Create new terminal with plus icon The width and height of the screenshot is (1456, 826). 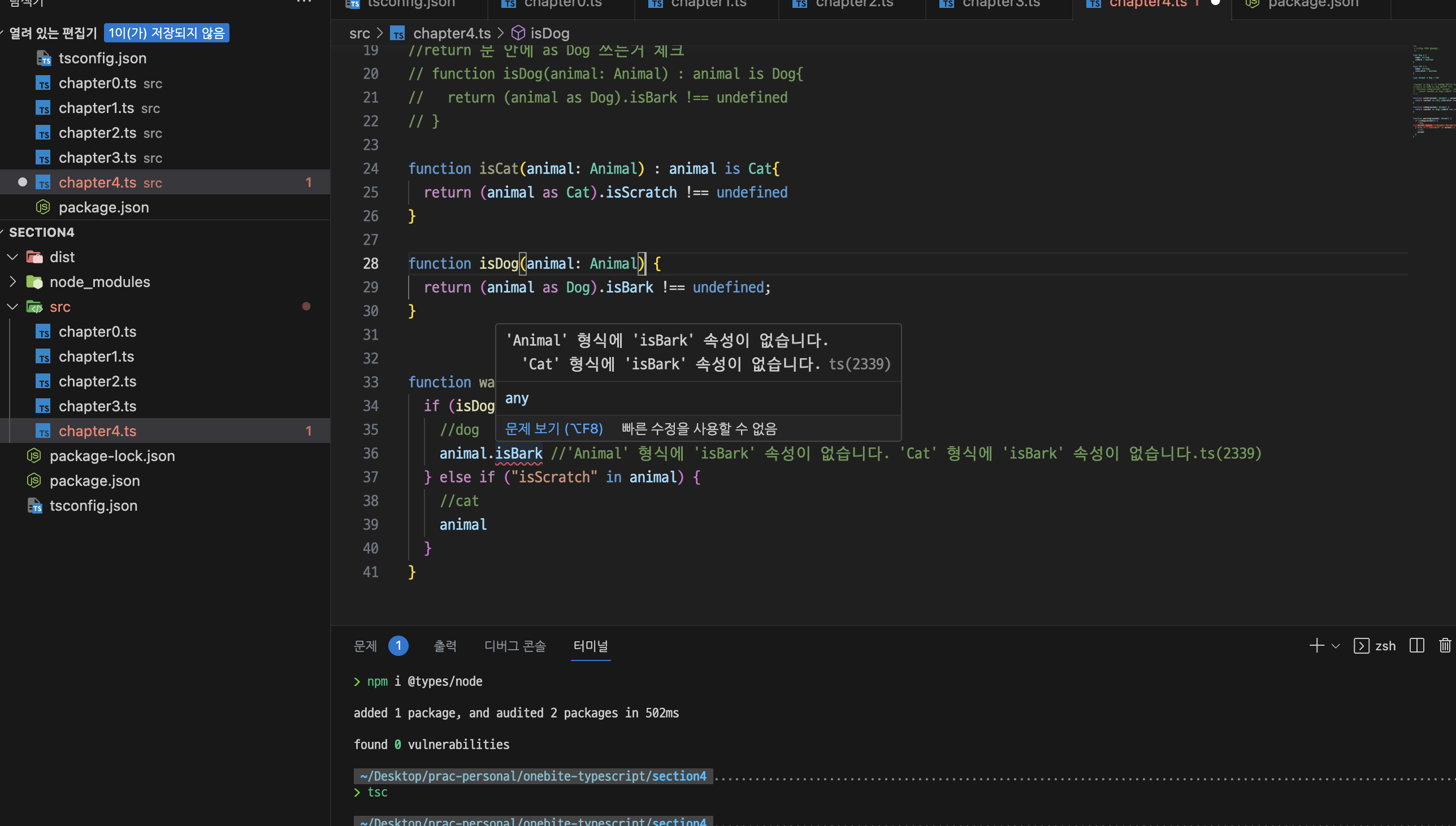[x=1316, y=646]
